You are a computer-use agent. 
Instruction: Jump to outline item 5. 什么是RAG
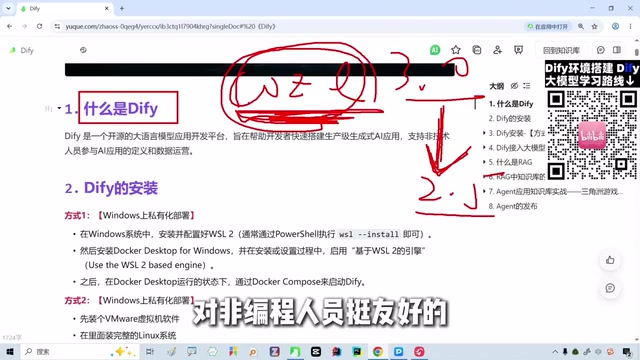point(510,162)
